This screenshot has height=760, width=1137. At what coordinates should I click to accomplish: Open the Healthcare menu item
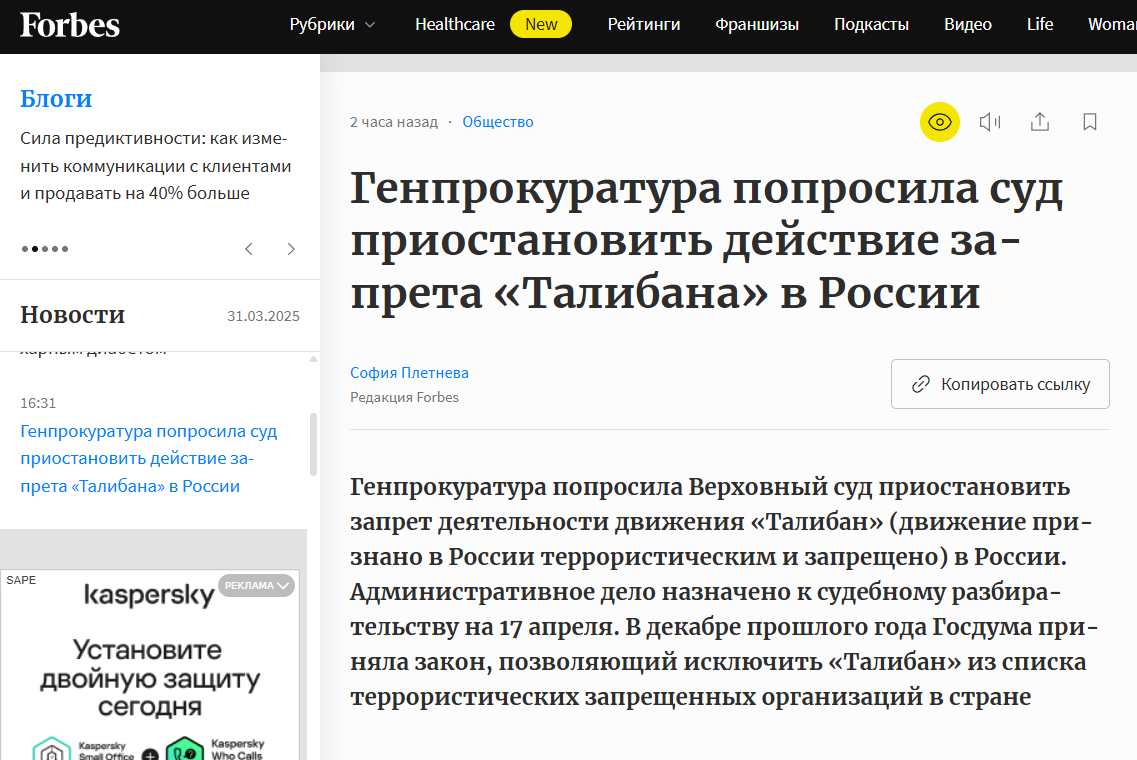point(454,25)
